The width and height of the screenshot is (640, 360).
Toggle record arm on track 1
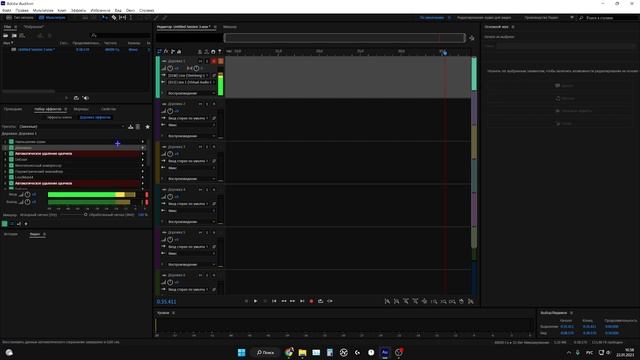tap(213, 61)
